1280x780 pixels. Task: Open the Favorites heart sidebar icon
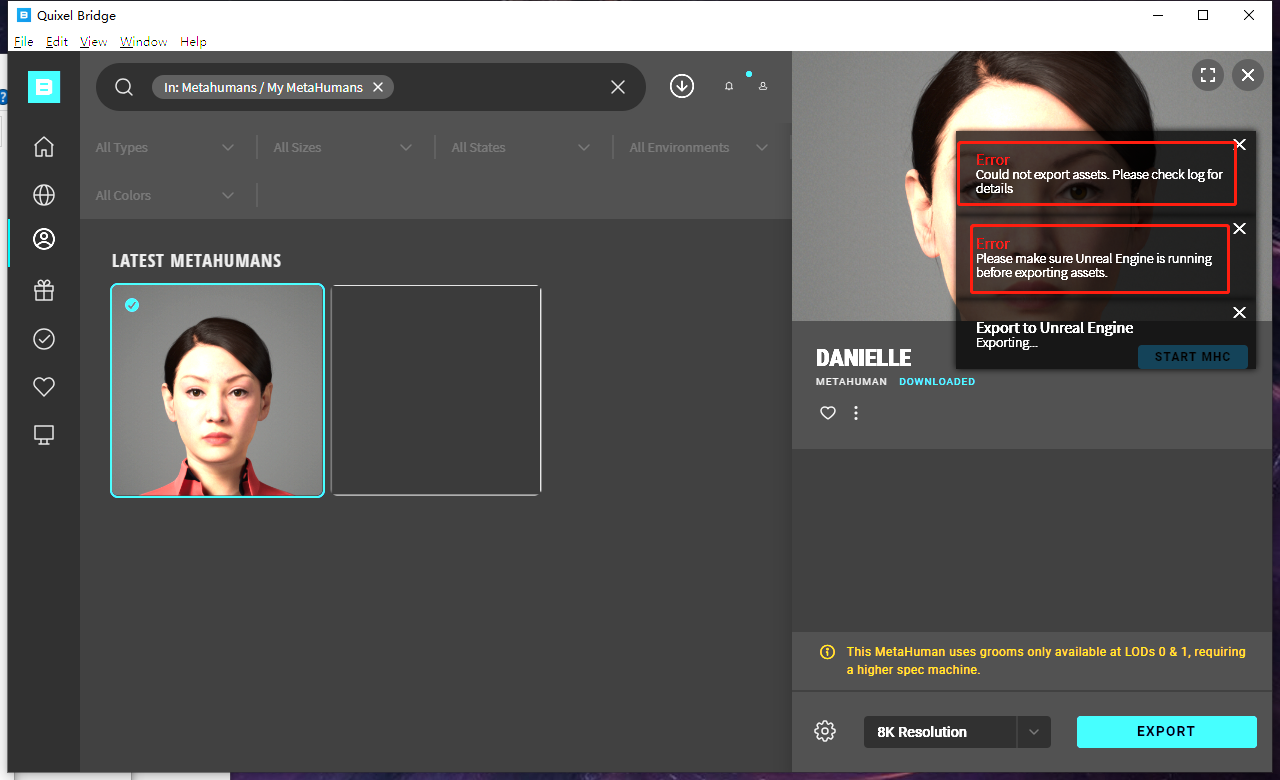click(44, 387)
